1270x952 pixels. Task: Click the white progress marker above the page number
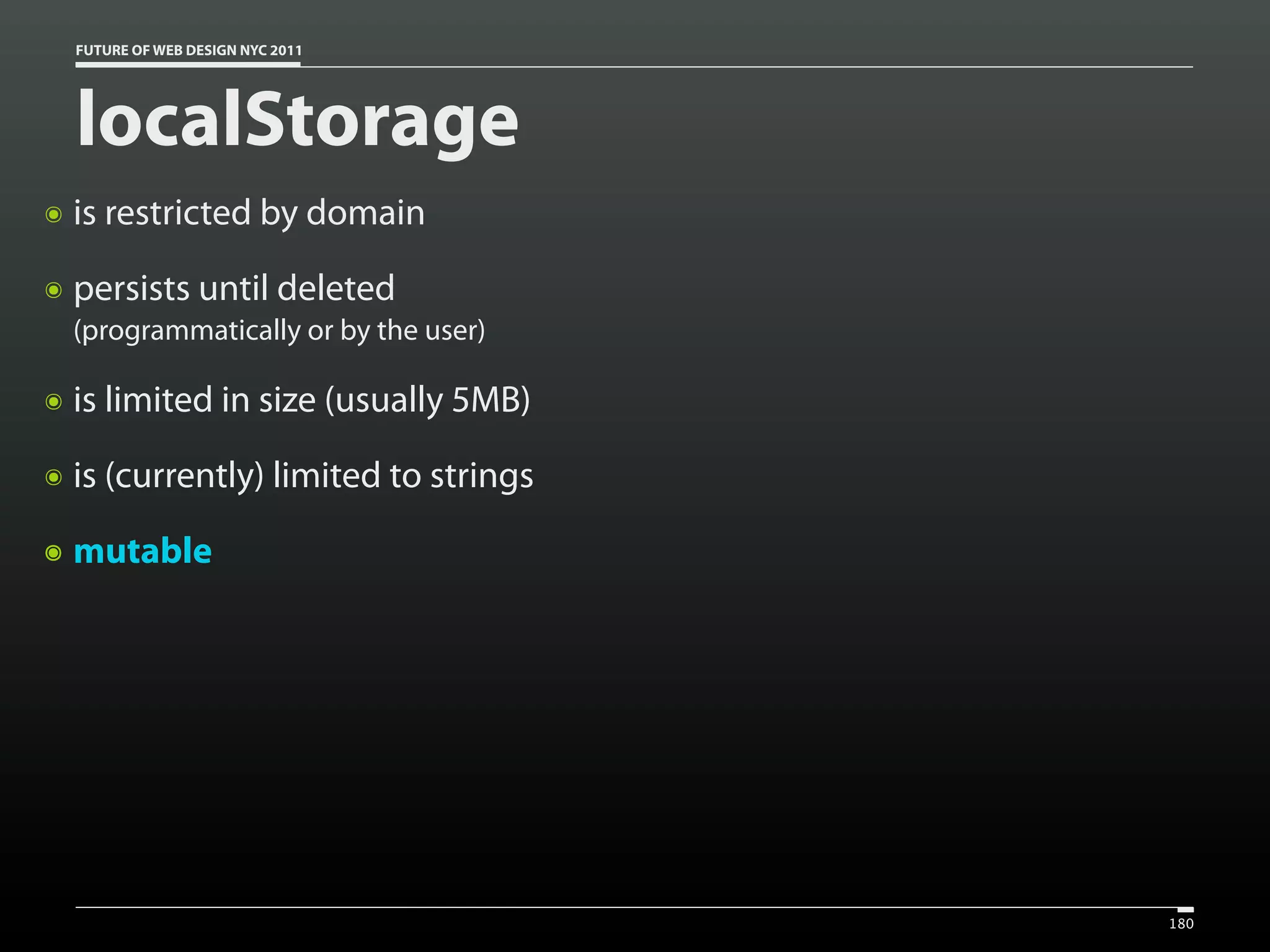point(1185,909)
